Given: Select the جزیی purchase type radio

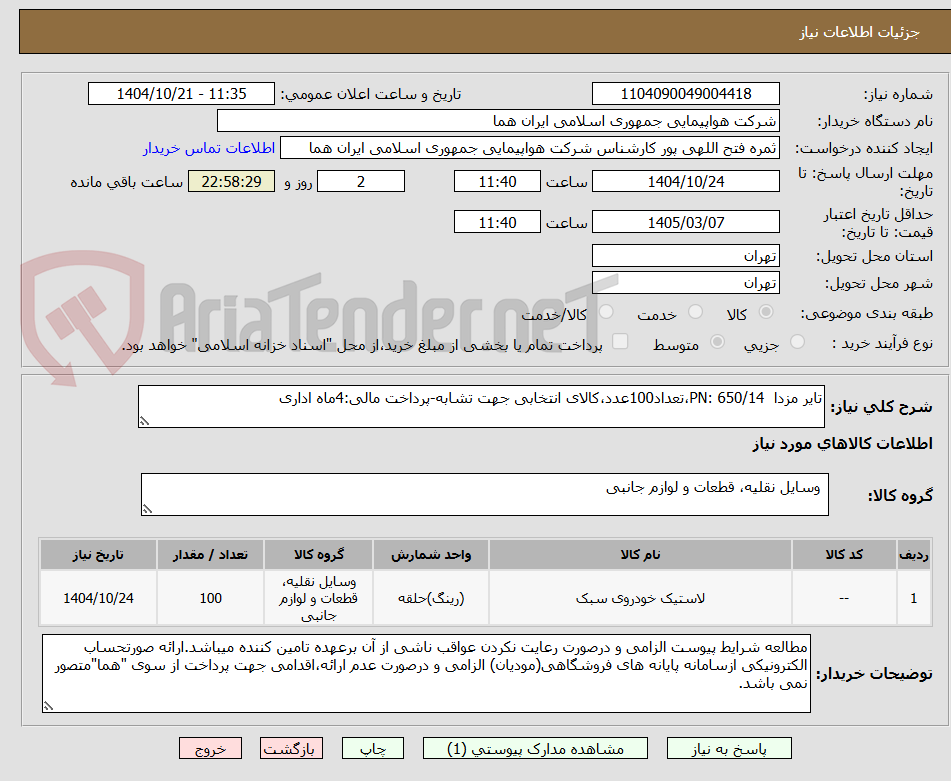Looking at the screenshot, I should pyautogui.click(x=798, y=342).
